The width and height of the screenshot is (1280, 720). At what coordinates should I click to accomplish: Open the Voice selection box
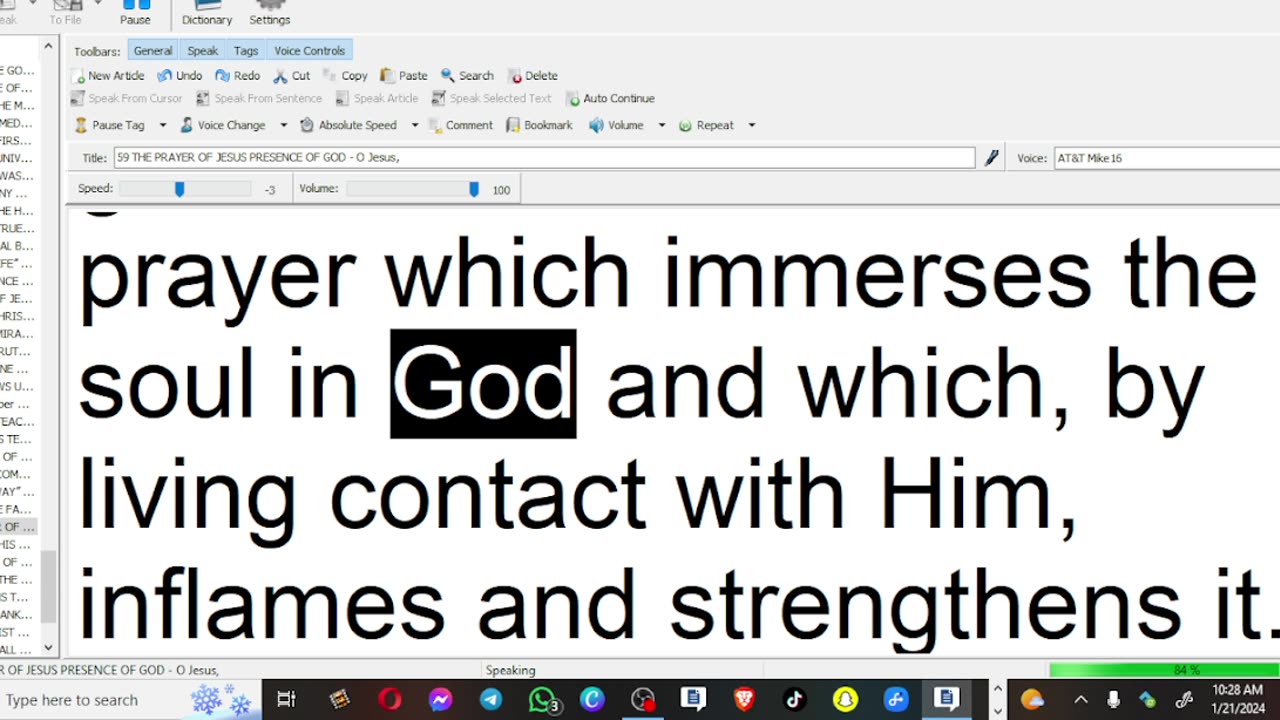[1167, 158]
